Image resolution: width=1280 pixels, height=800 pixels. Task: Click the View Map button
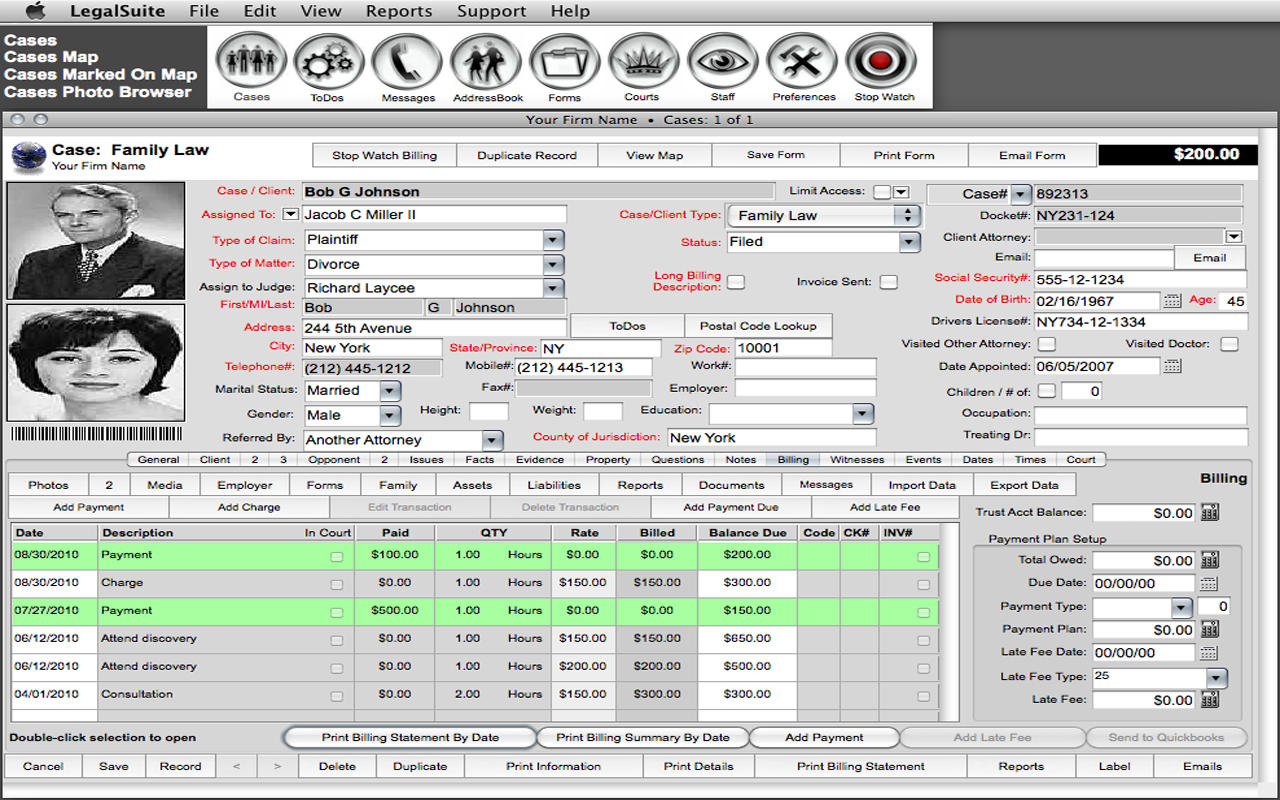[655, 155]
